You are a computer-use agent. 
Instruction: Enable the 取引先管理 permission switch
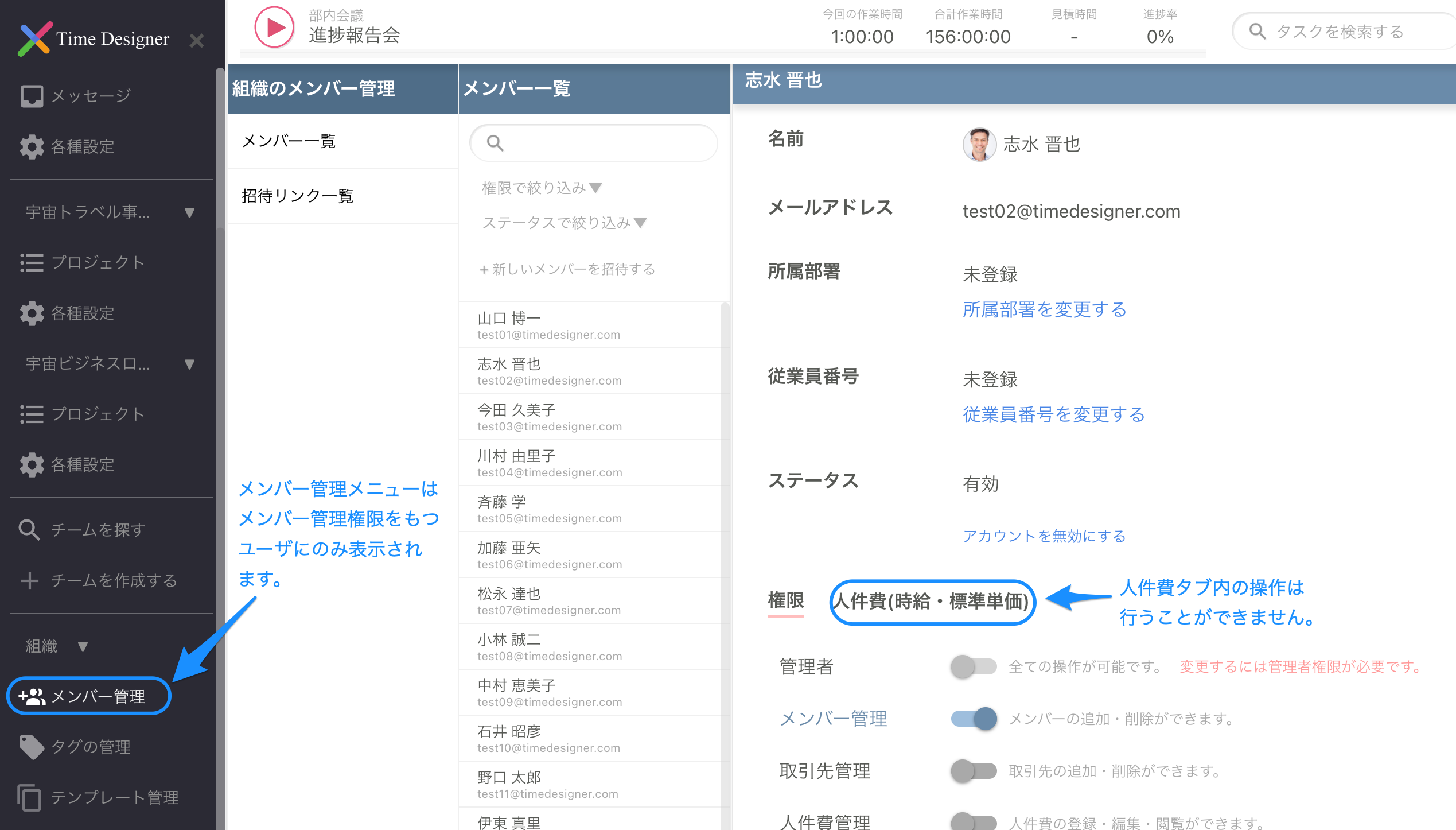click(x=974, y=771)
